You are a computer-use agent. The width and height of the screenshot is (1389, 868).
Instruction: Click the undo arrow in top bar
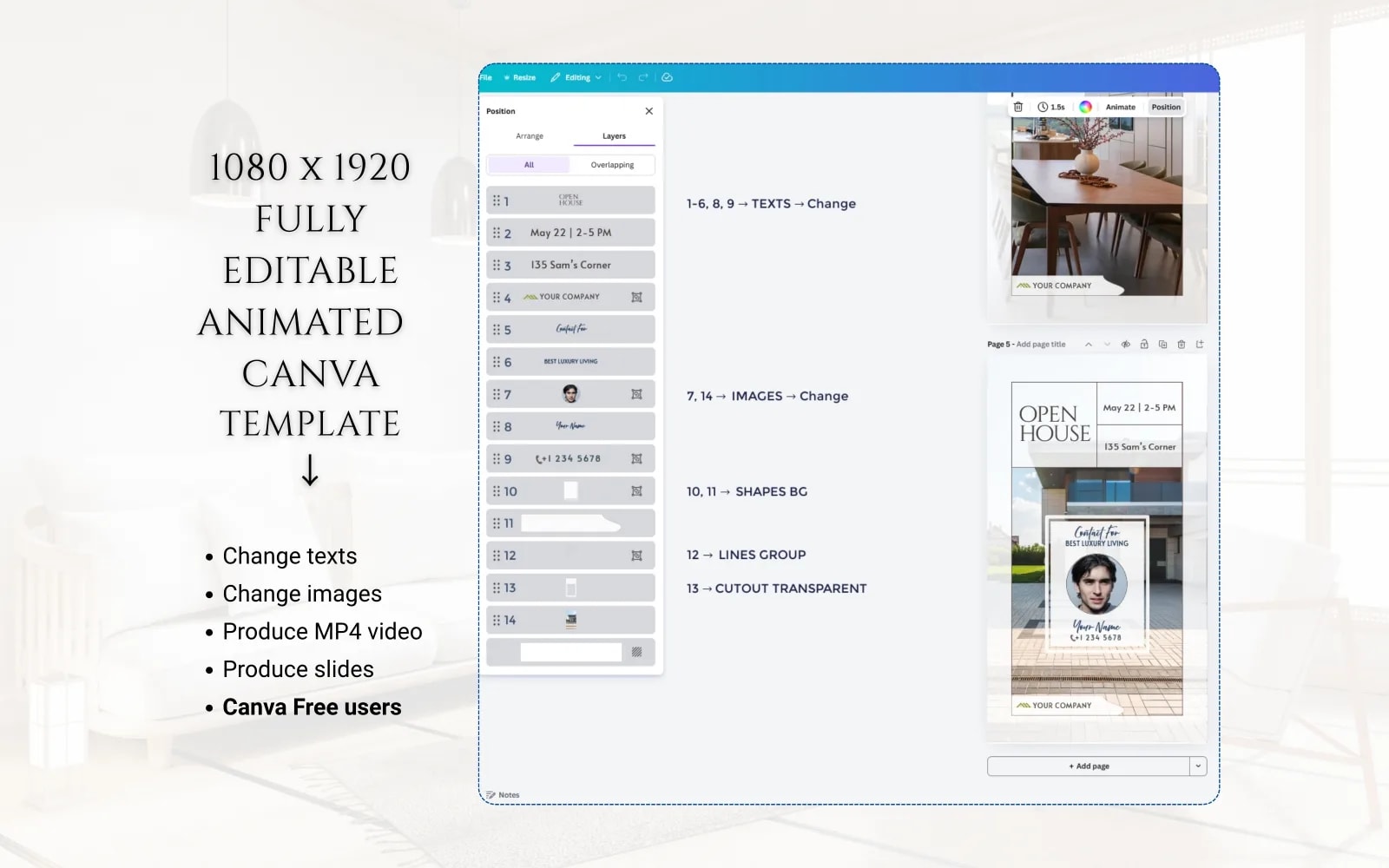point(622,77)
